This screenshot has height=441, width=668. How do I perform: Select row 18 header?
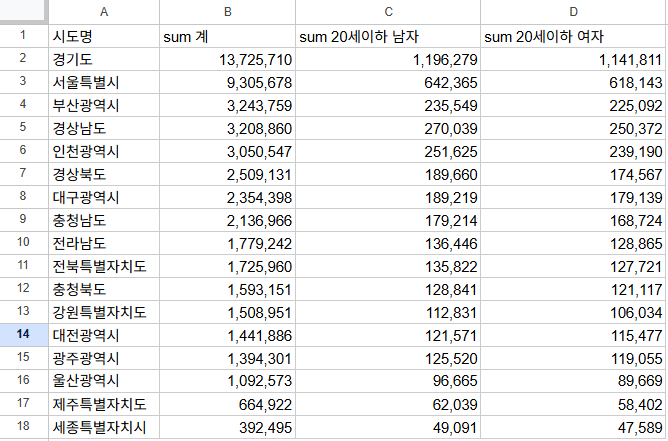24,427
